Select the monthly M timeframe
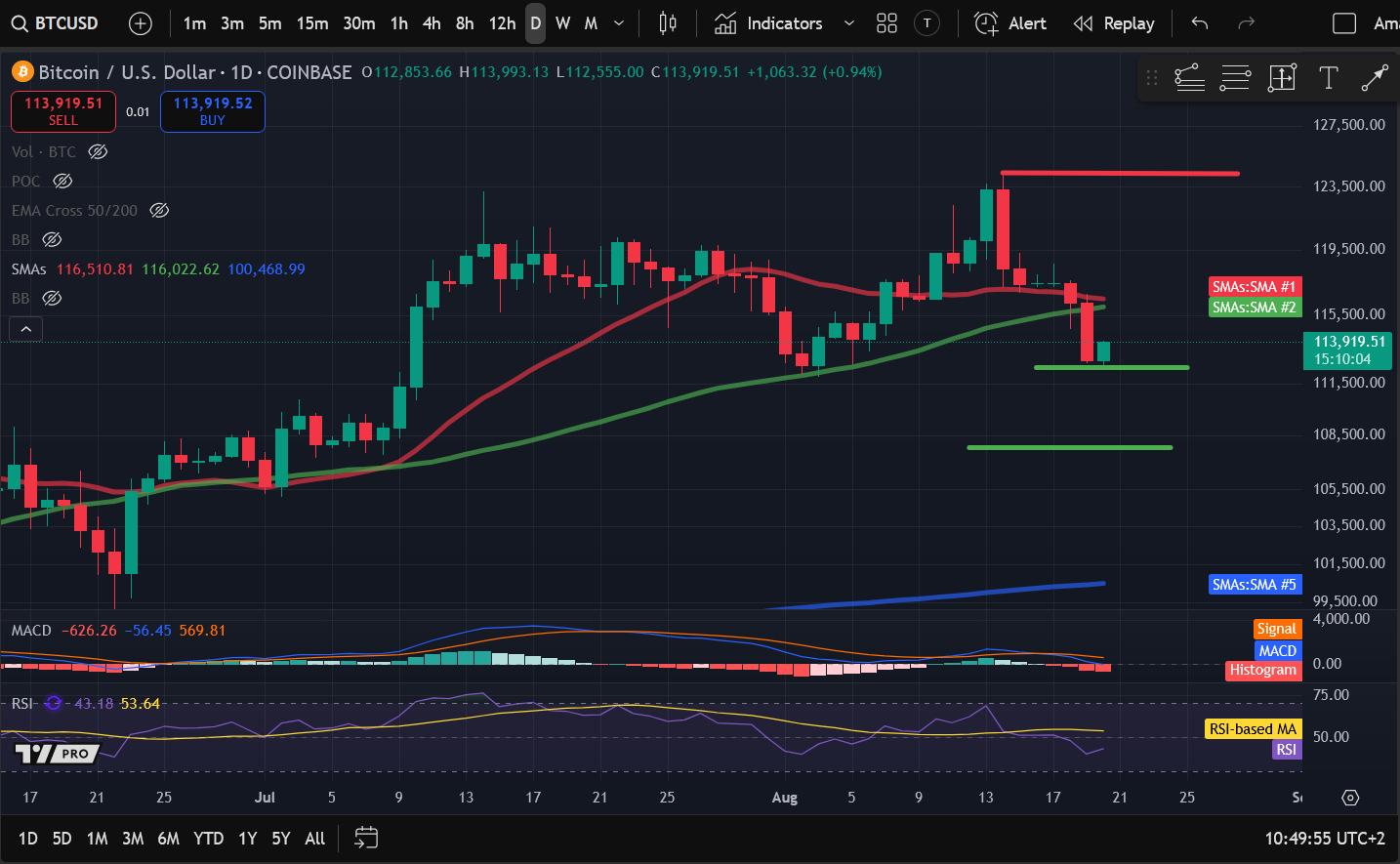Image resolution: width=1400 pixels, height=864 pixels. click(x=591, y=23)
